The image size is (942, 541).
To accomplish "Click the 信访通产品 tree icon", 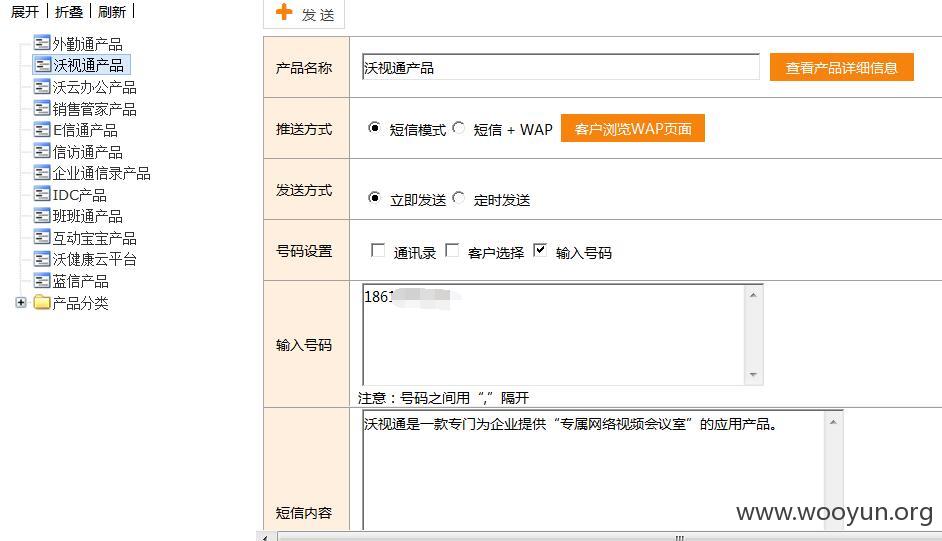I will tap(41, 151).
